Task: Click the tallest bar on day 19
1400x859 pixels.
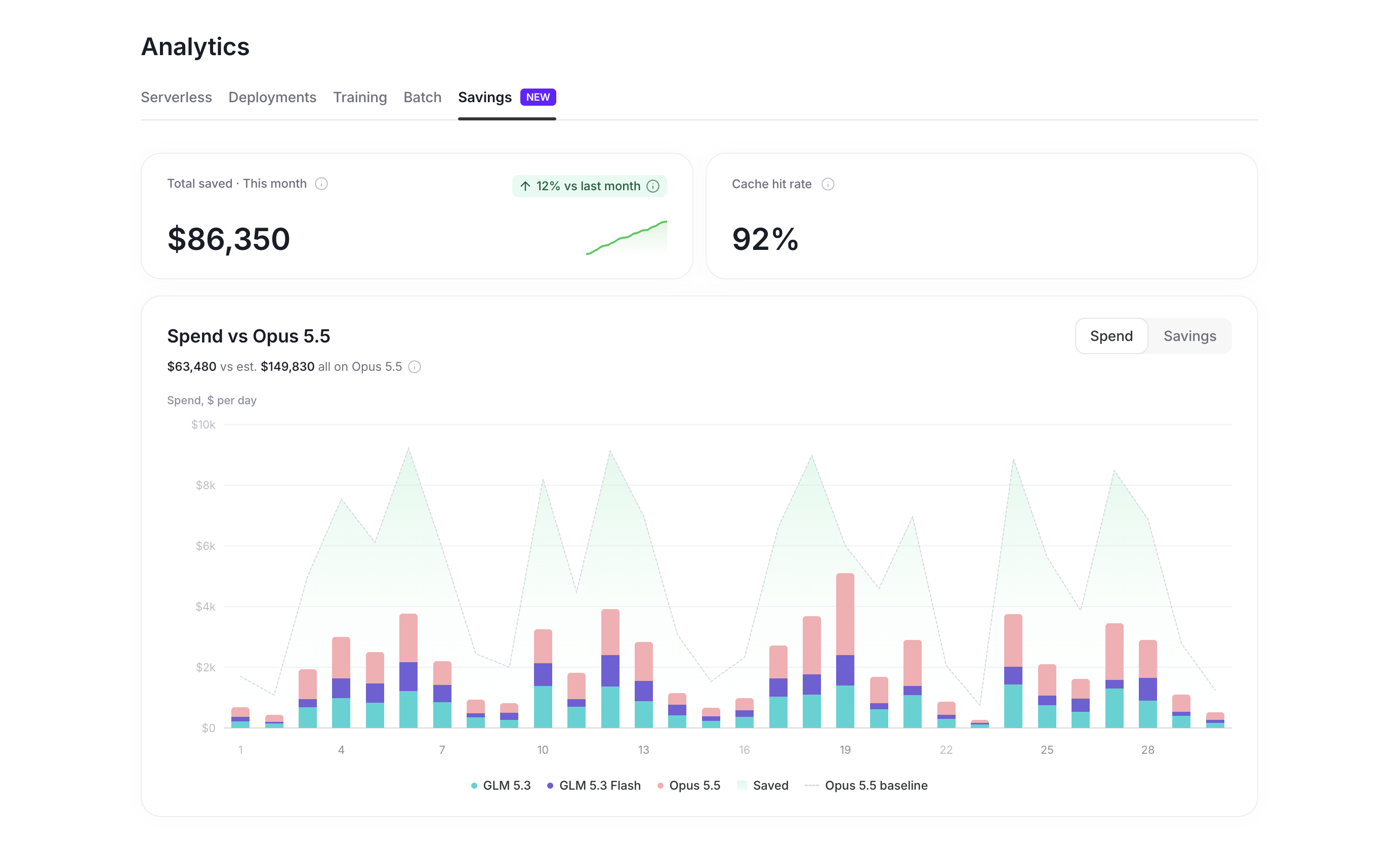Action: point(845,651)
